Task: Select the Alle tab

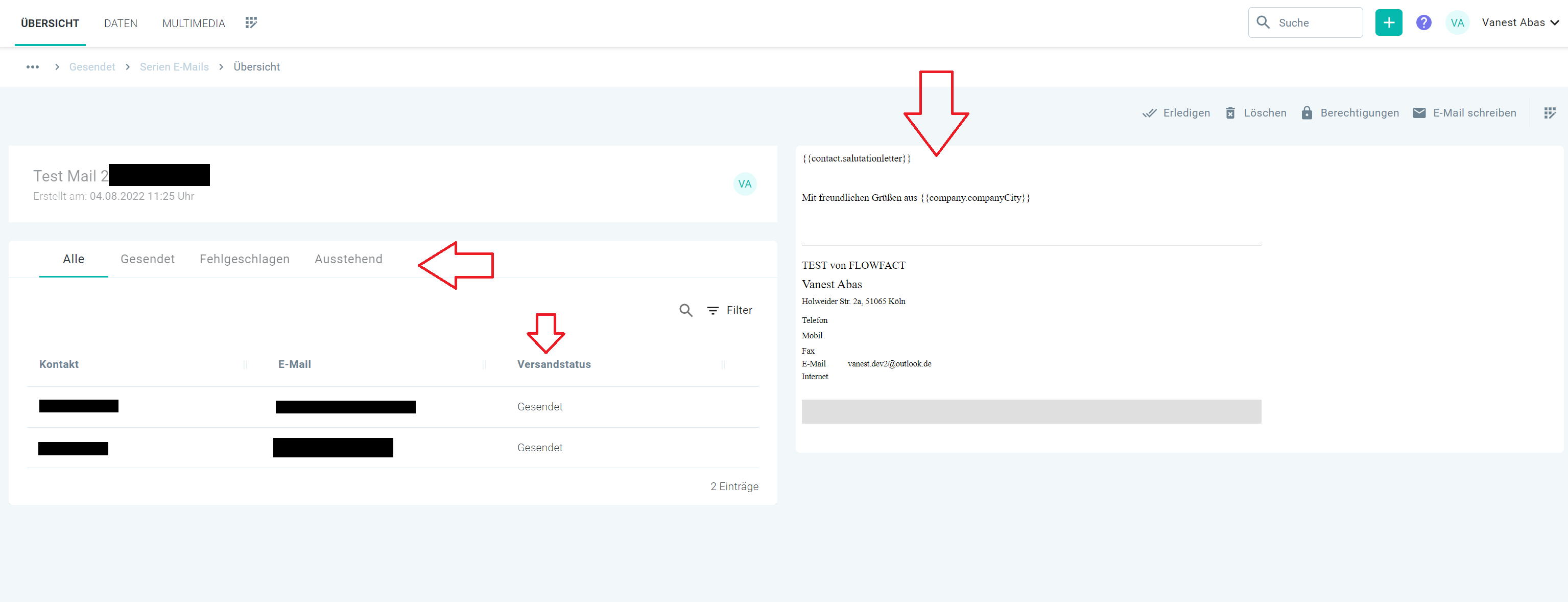Action: pos(74,259)
